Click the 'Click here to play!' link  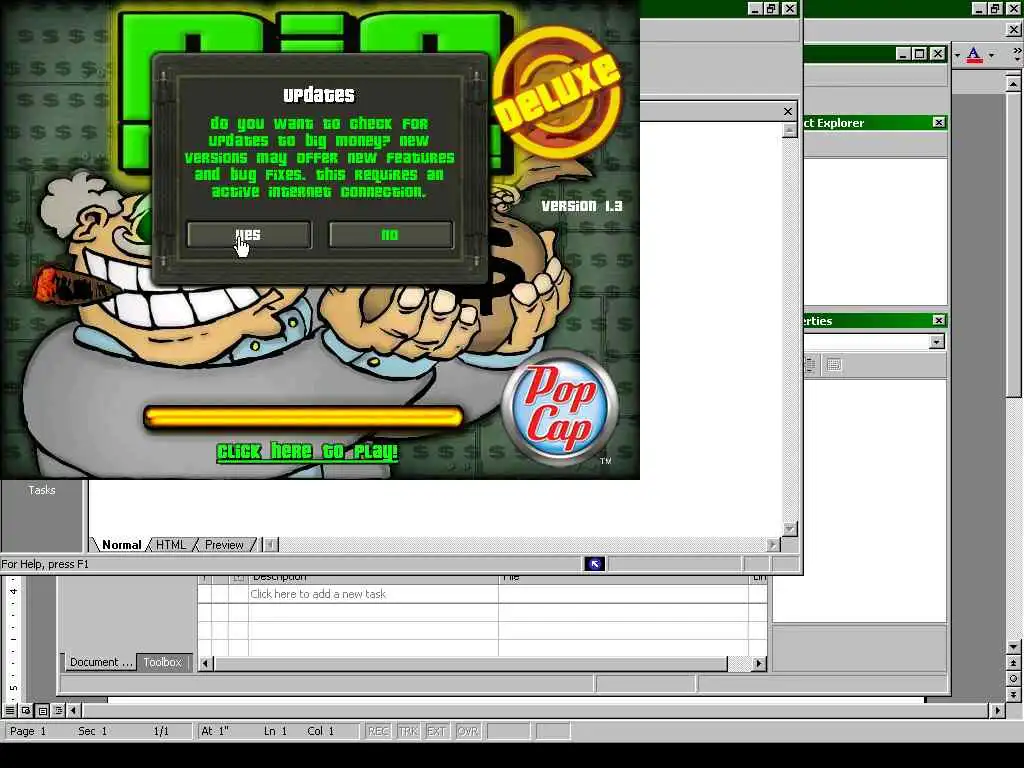pyautogui.click(x=307, y=452)
